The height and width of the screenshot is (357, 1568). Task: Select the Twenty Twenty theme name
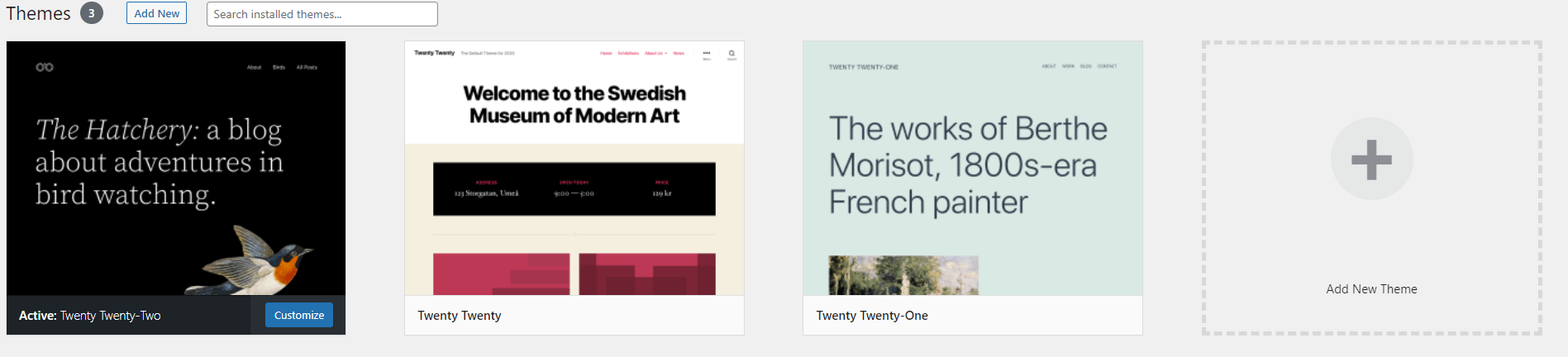[x=460, y=316]
